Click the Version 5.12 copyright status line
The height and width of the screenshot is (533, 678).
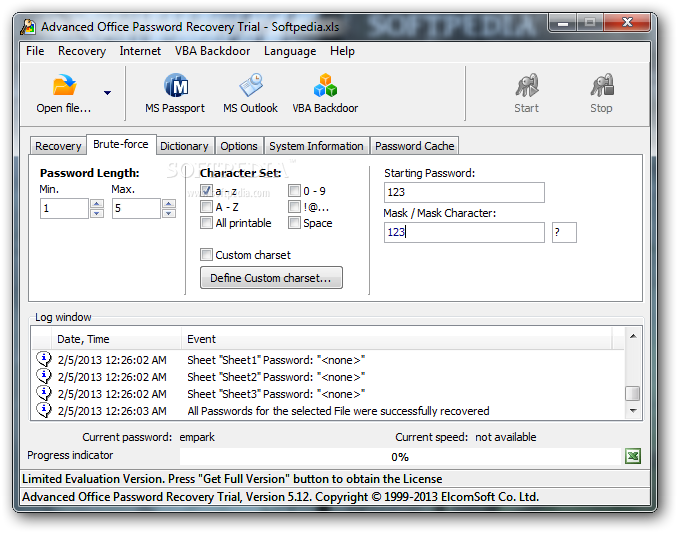click(x=281, y=497)
